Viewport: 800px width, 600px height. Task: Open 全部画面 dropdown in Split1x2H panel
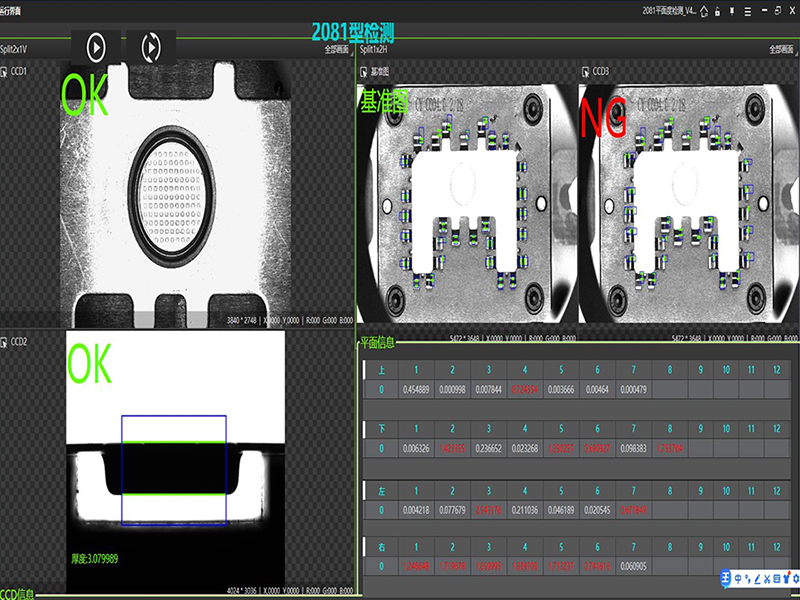pyautogui.click(x=782, y=48)
